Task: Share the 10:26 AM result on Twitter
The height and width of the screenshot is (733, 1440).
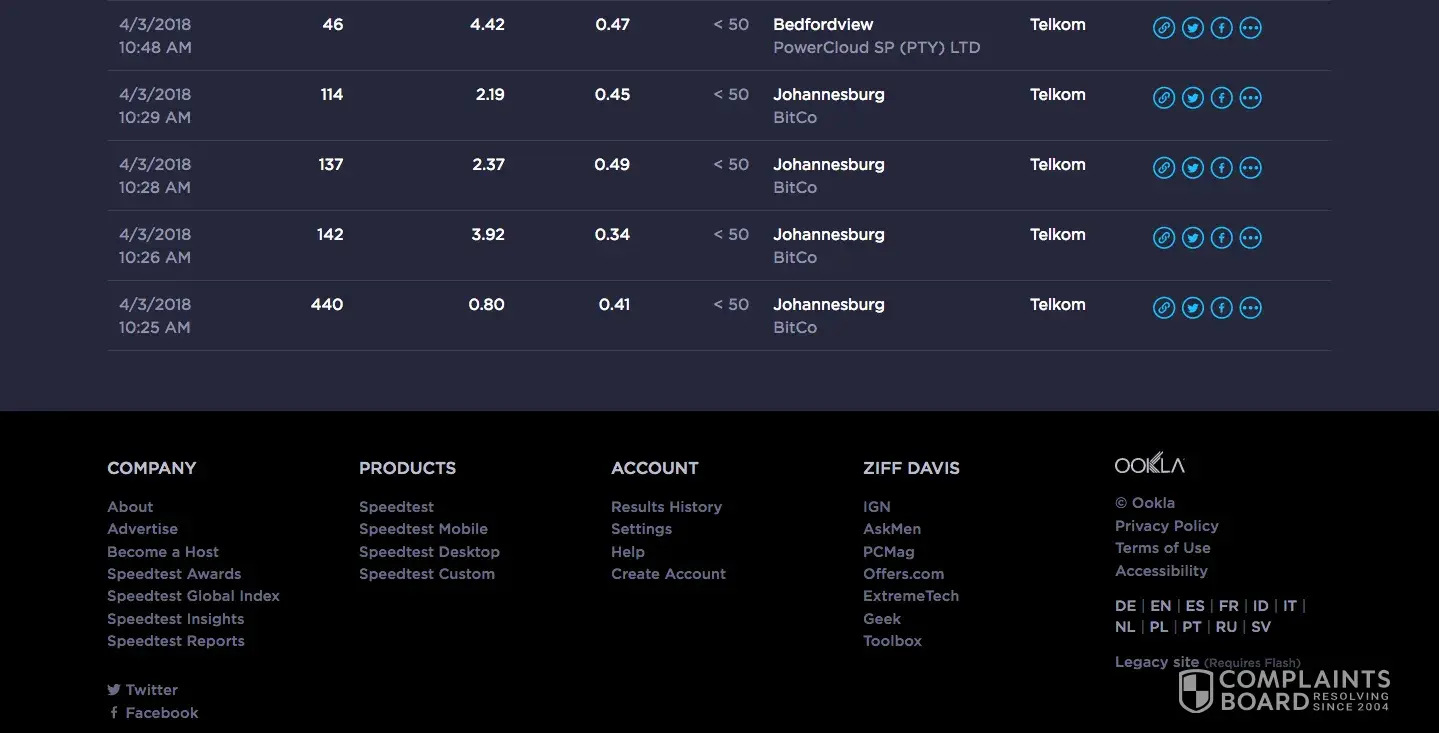Action: (x=1192, y=238)
